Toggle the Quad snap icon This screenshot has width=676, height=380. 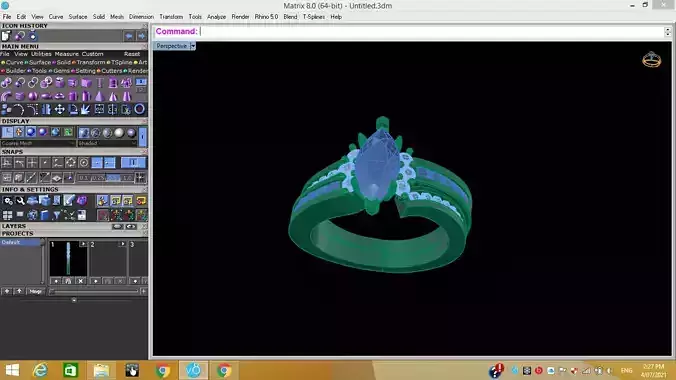tap(71, 163)
